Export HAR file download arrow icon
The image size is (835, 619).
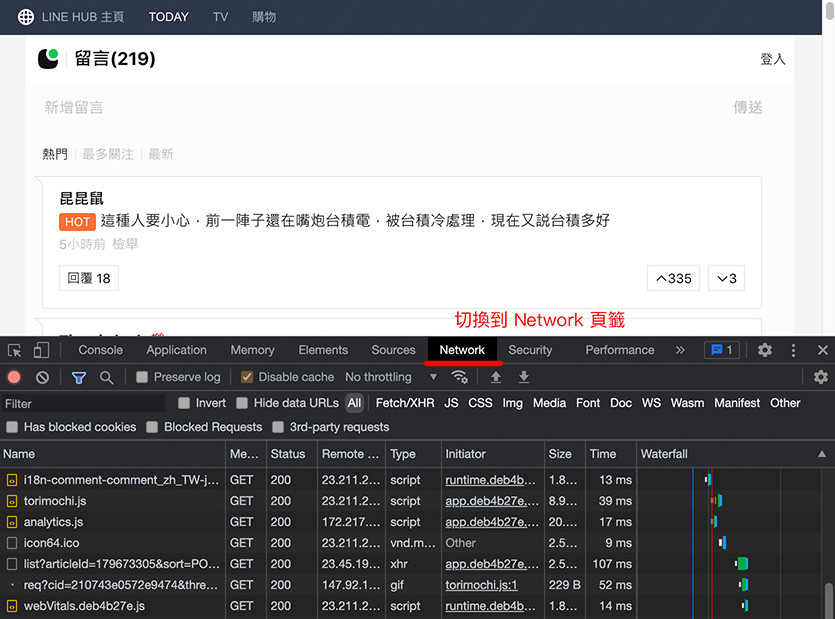pos(524,377)
